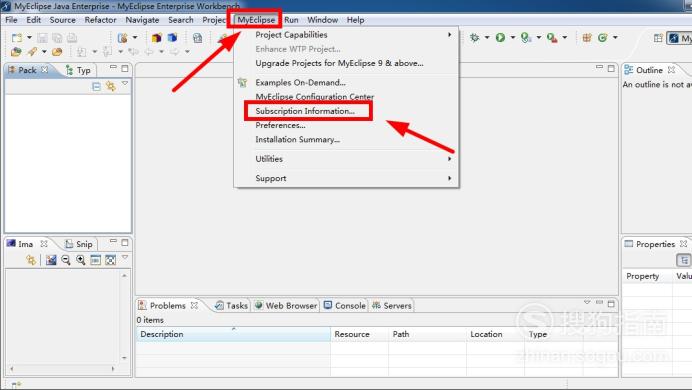The width and height of the screenshot is (692, 390).
Task: Expand the Support submenu
Action: (x=346, y=178)
